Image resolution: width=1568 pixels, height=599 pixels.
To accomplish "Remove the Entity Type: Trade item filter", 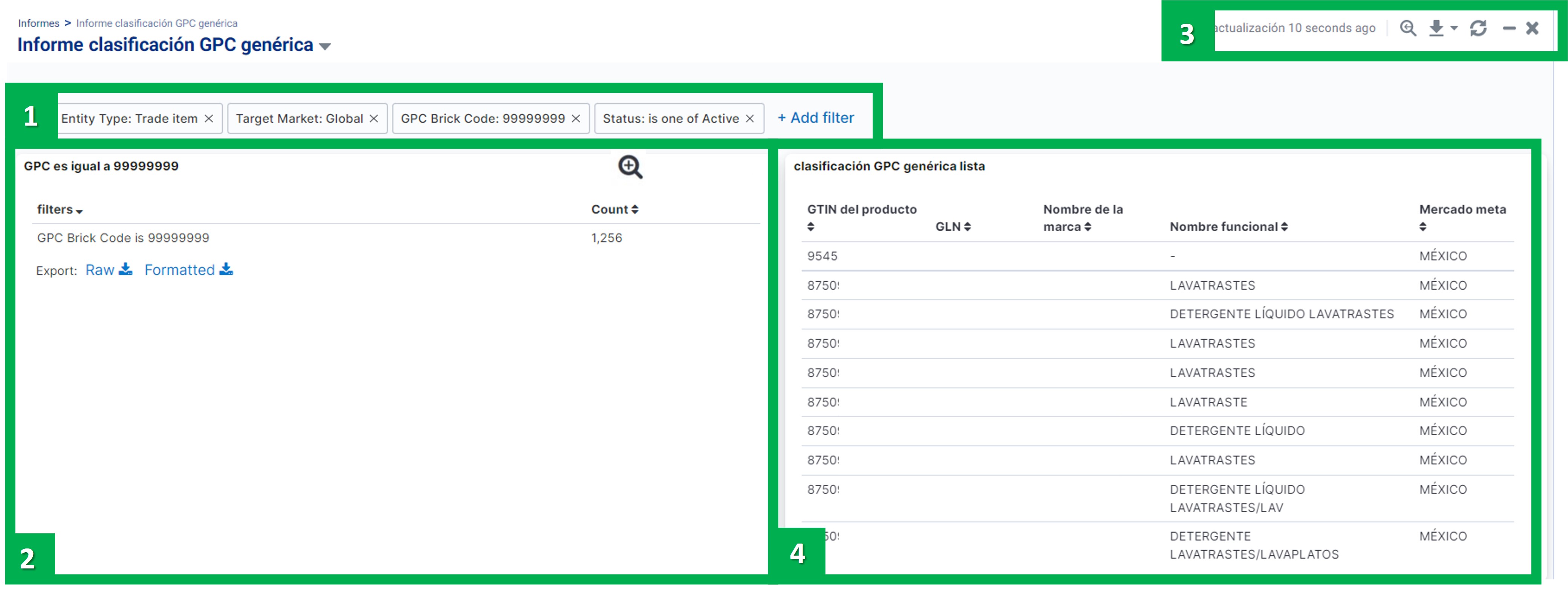I will tap(209, 118).
